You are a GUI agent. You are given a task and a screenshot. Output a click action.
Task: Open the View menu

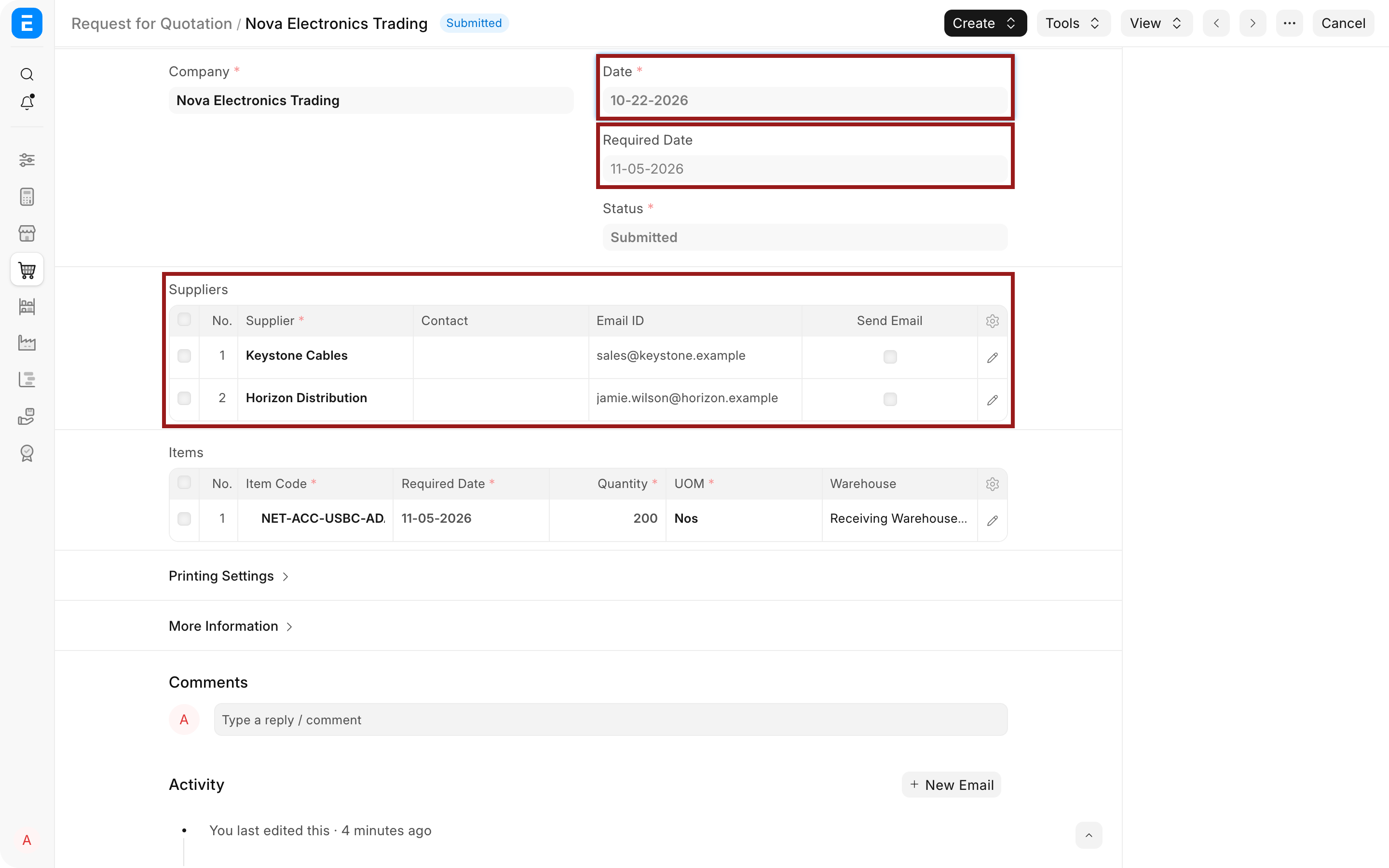point(1156,23)
